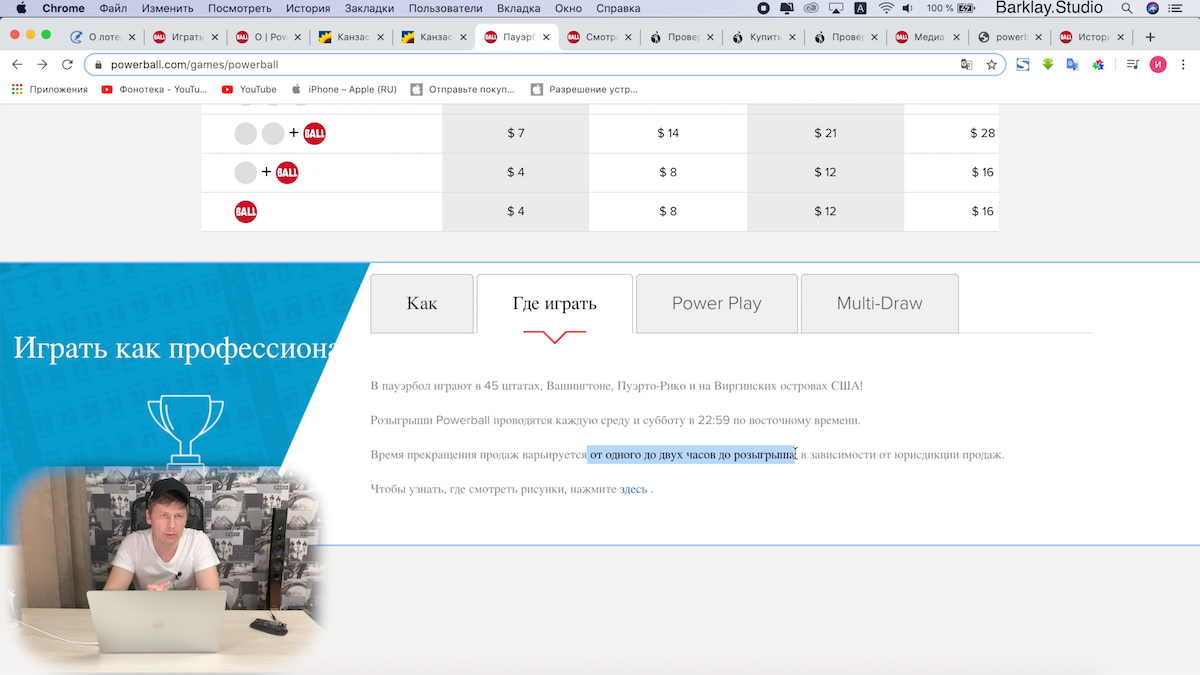Close the 'Купить' browser tab
The width and height of the screenshot is (1200, 675).
pyautogui.click(x=793, y=37)
